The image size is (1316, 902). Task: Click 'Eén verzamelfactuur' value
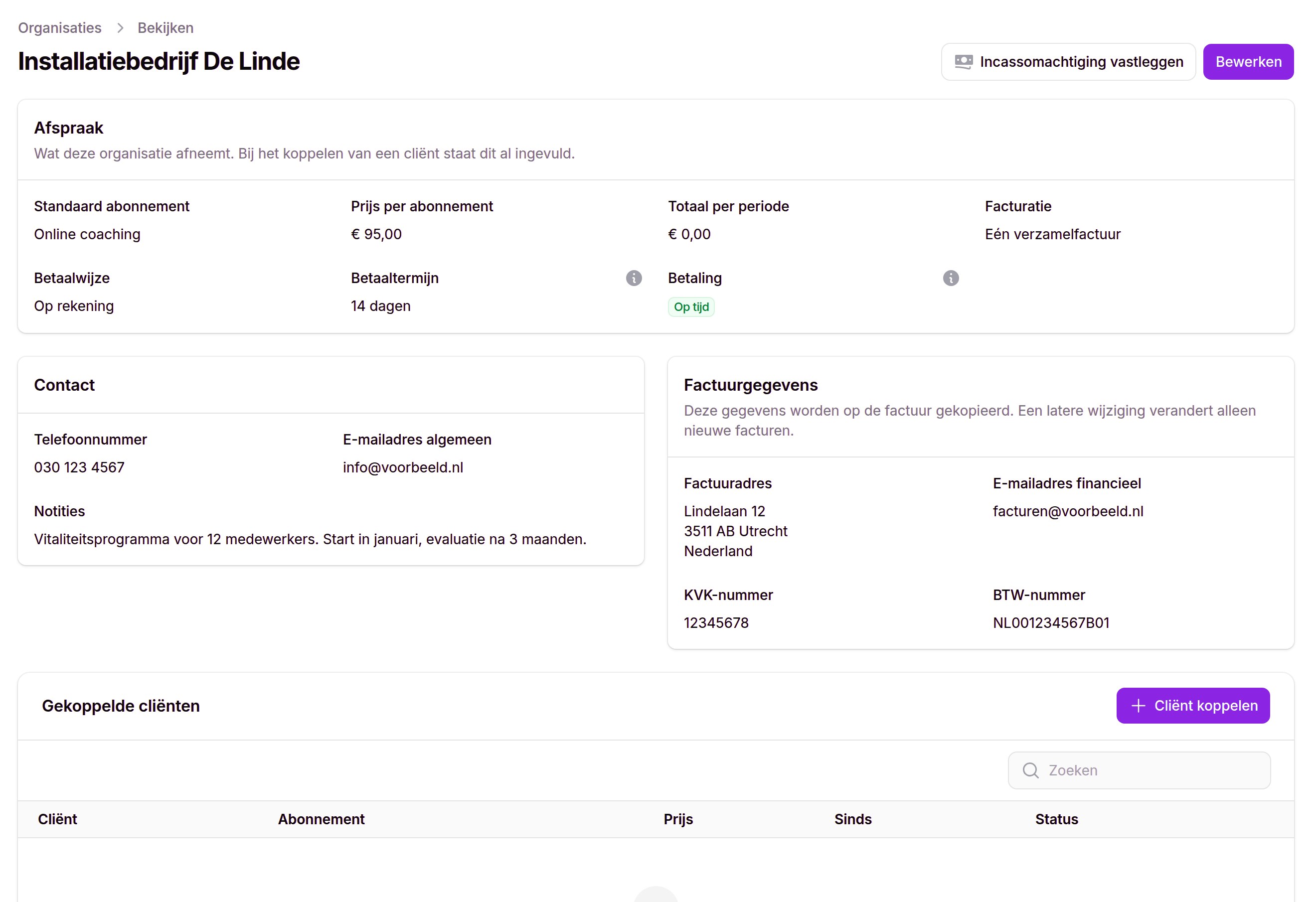click(x=1053, y=234)
